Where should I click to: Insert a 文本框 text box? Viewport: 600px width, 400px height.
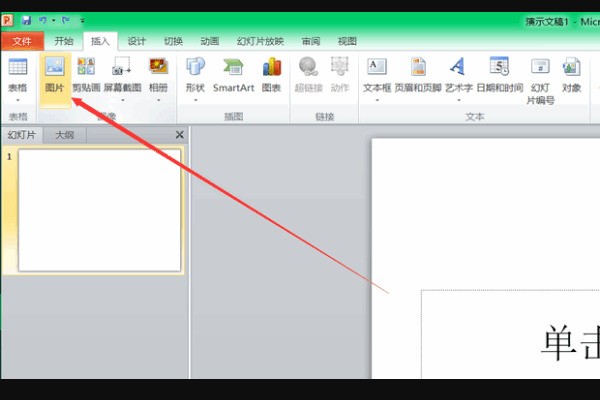[377, 74]
